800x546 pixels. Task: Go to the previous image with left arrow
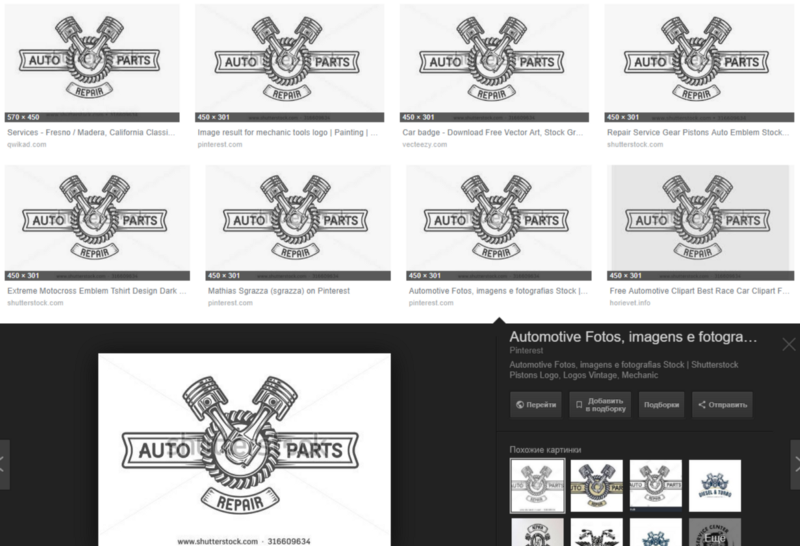pyautogui.click(x=4, y=464)
